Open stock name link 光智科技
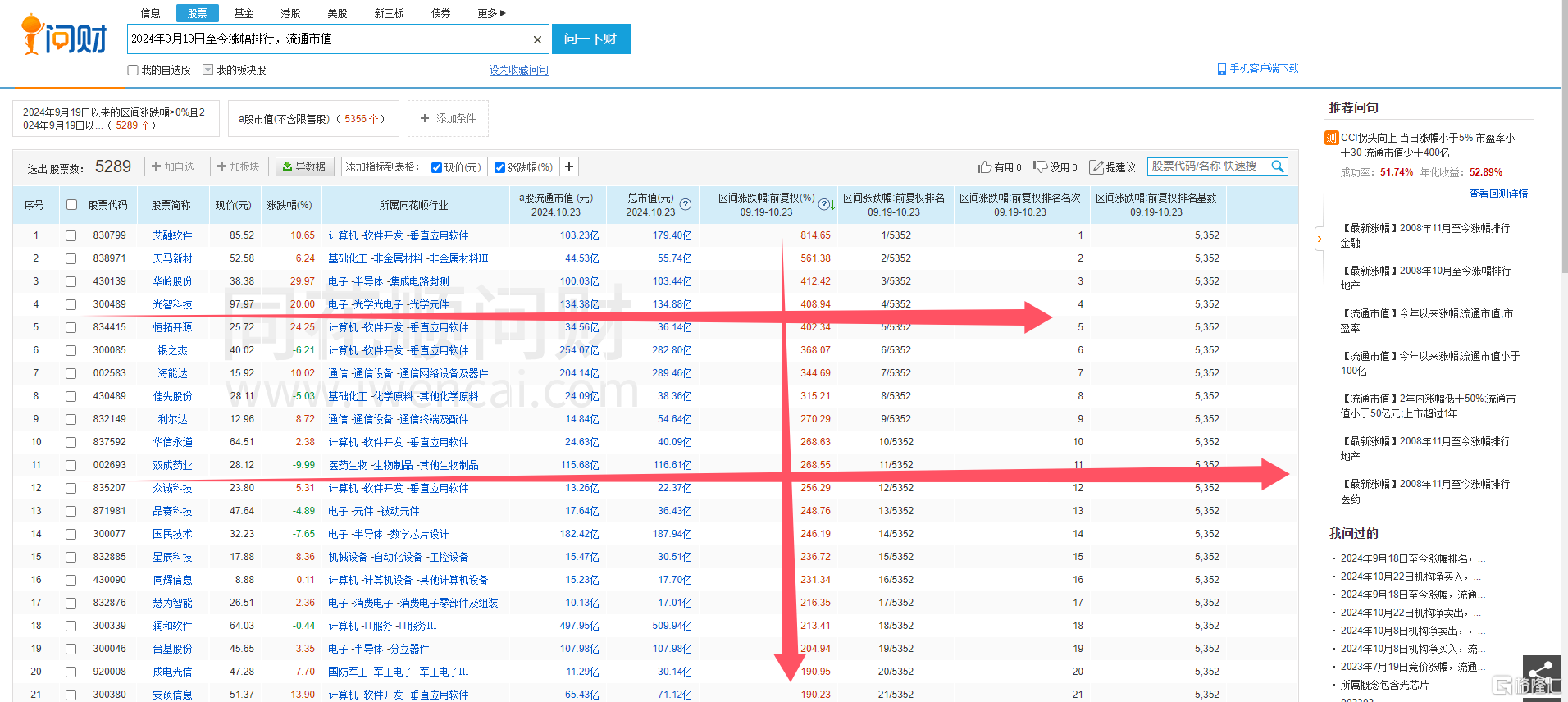Image resolution: width=1568 pixels, height=702 pixels. [172, 304]
